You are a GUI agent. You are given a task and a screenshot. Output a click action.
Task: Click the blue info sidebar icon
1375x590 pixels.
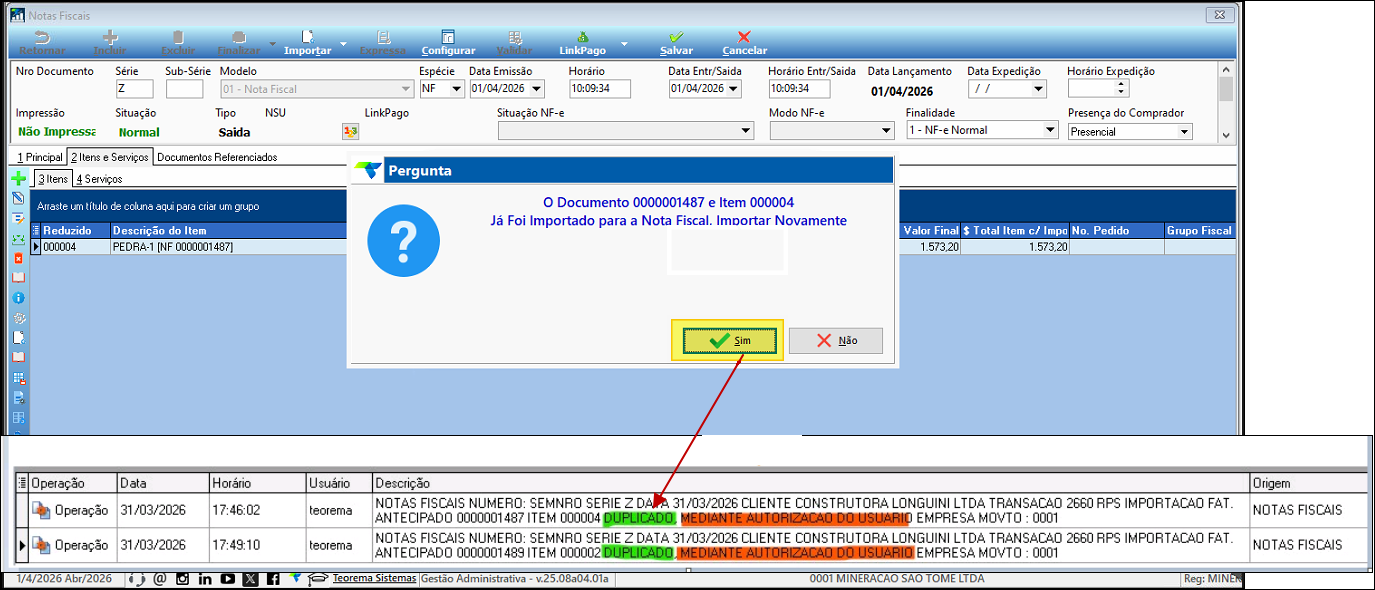tap(18, 298)
